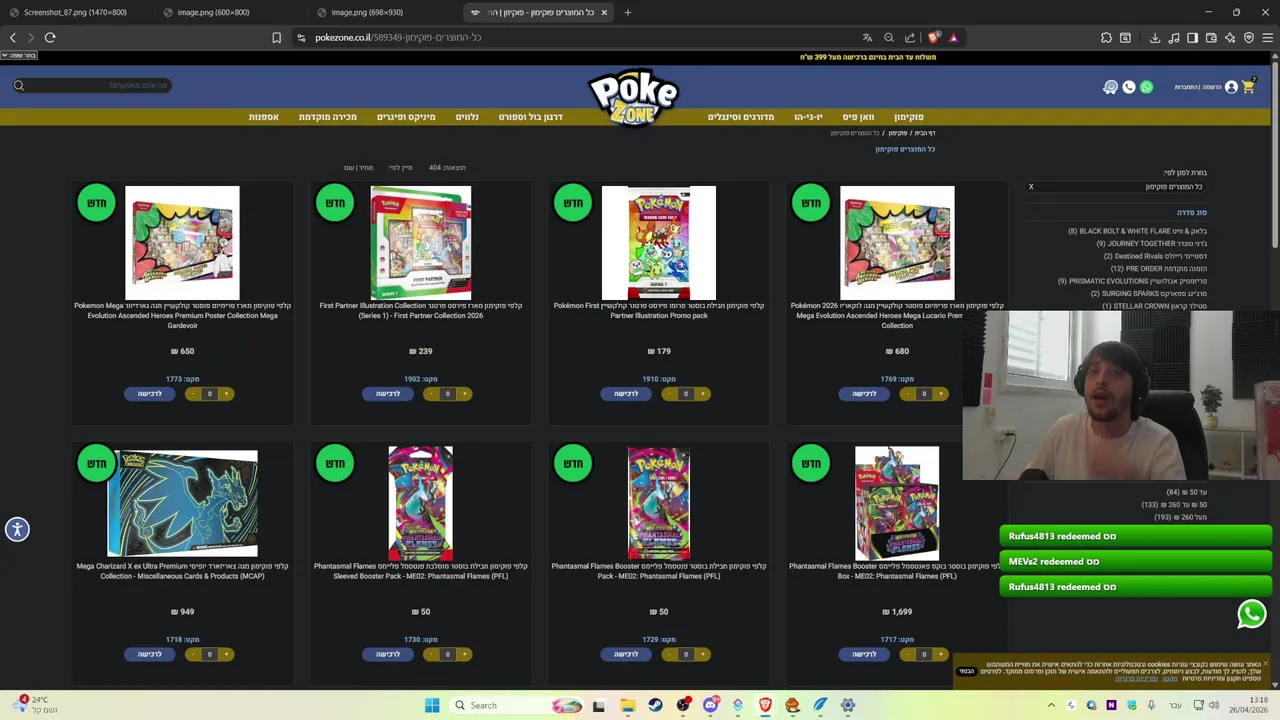This screenshot has height=720, width=1280.
Task: Reload the page
Action: coord(50,37)
